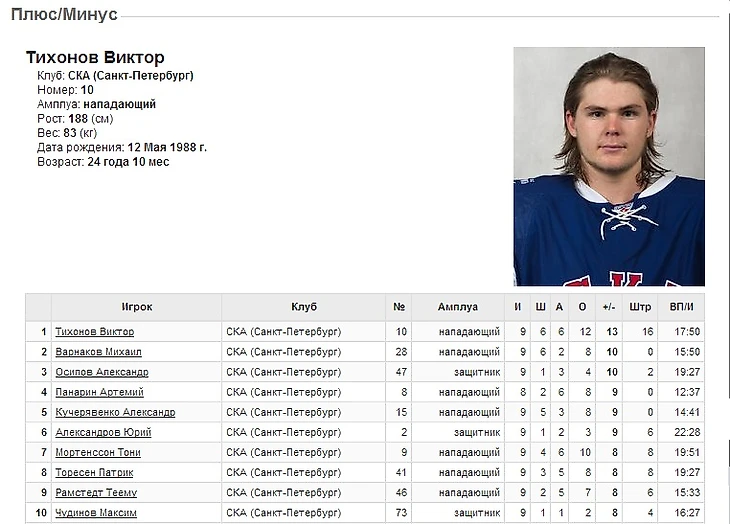Click the № number column header
The width and height of the screenshot is (730, 524).
click(x=399, y=307)
